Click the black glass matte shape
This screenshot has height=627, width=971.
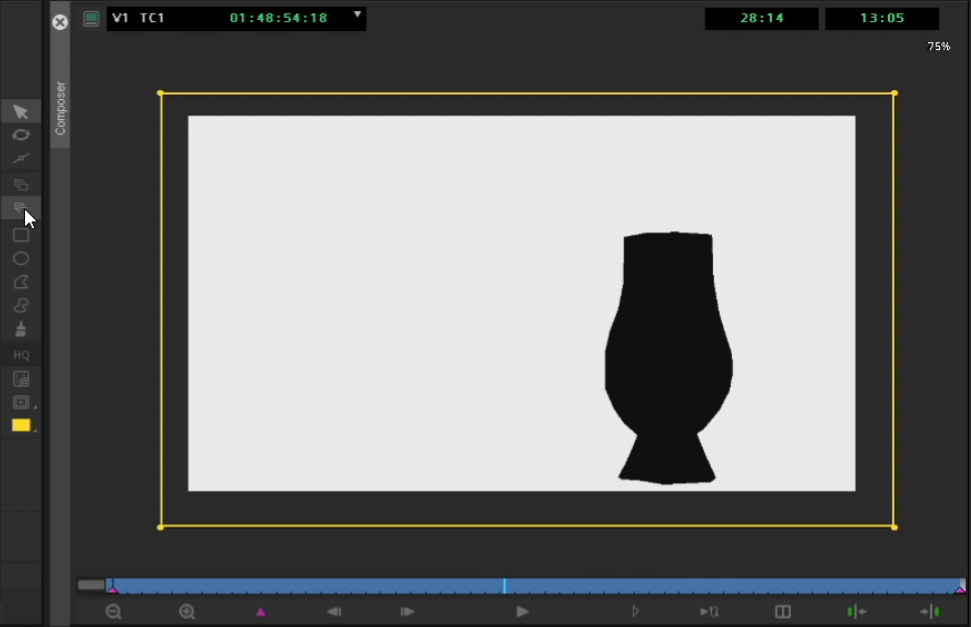(x=668, y=357)
